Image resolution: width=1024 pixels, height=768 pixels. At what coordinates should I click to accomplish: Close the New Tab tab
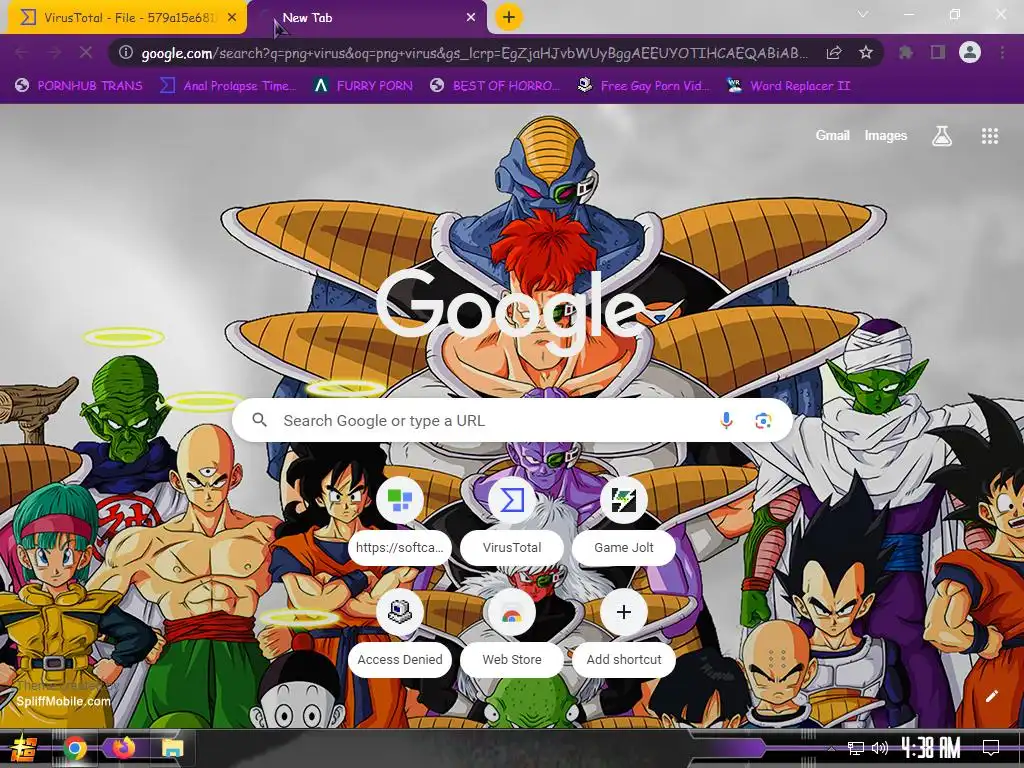[471, 18]
